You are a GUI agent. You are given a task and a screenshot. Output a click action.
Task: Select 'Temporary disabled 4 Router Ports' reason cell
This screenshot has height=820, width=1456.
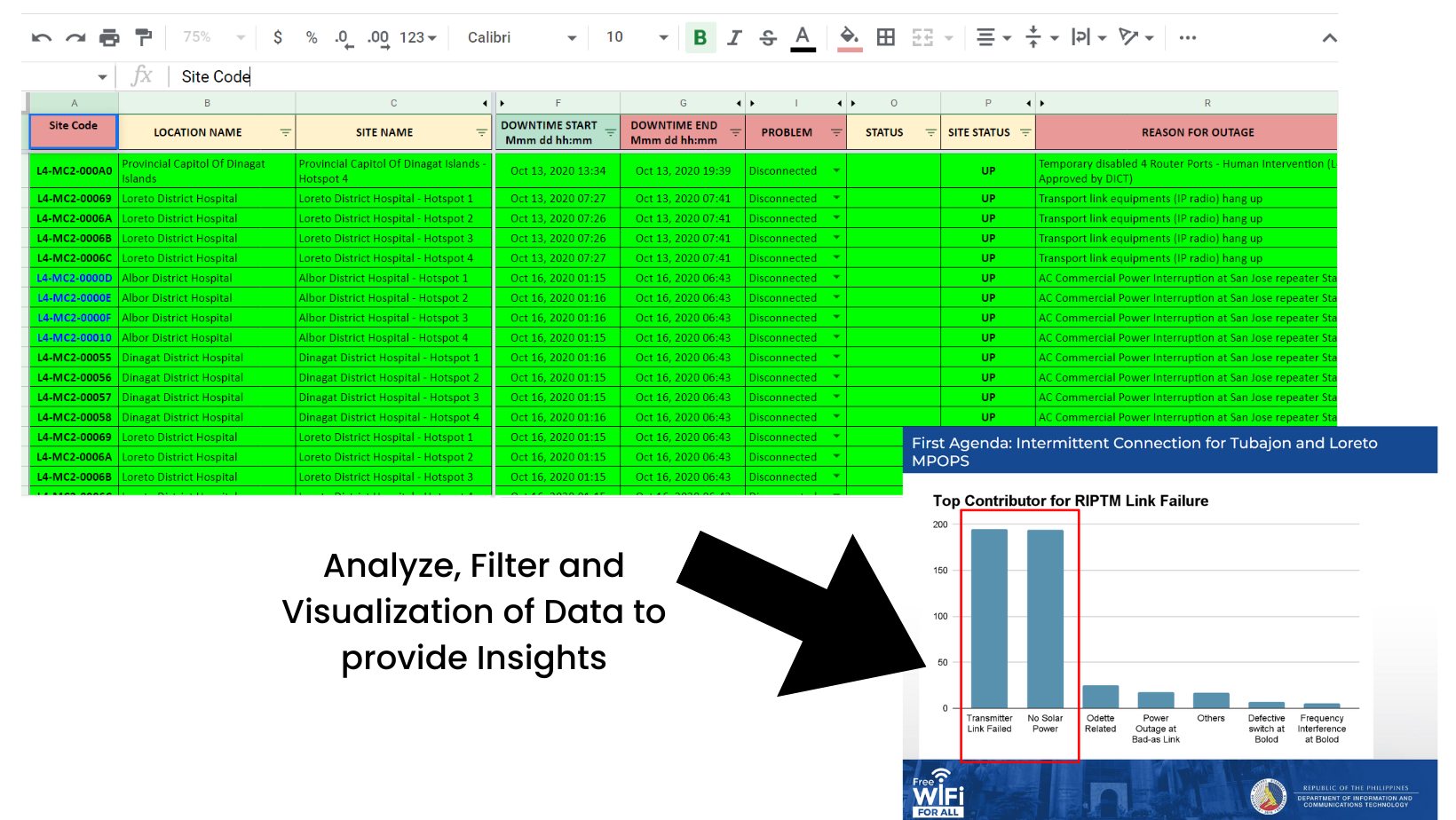[1187, 171]
